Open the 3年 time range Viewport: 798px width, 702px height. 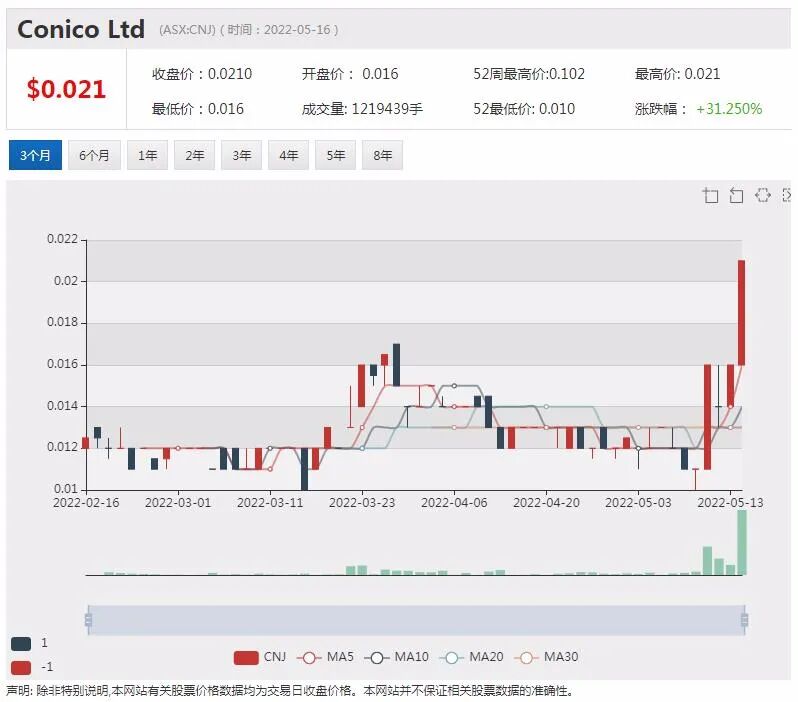coord(241,155)
